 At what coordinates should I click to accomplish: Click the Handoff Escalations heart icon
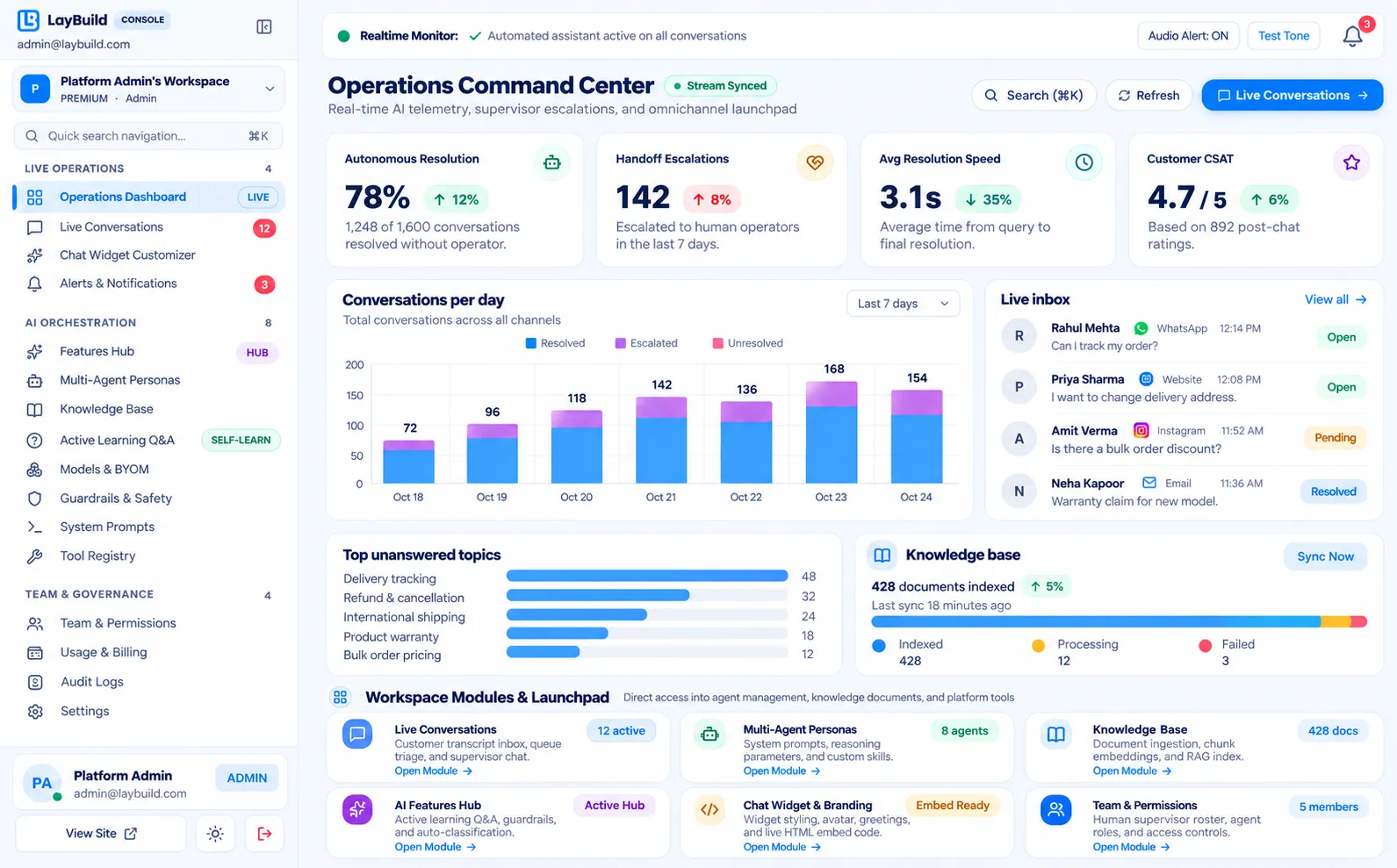[815, 162]
